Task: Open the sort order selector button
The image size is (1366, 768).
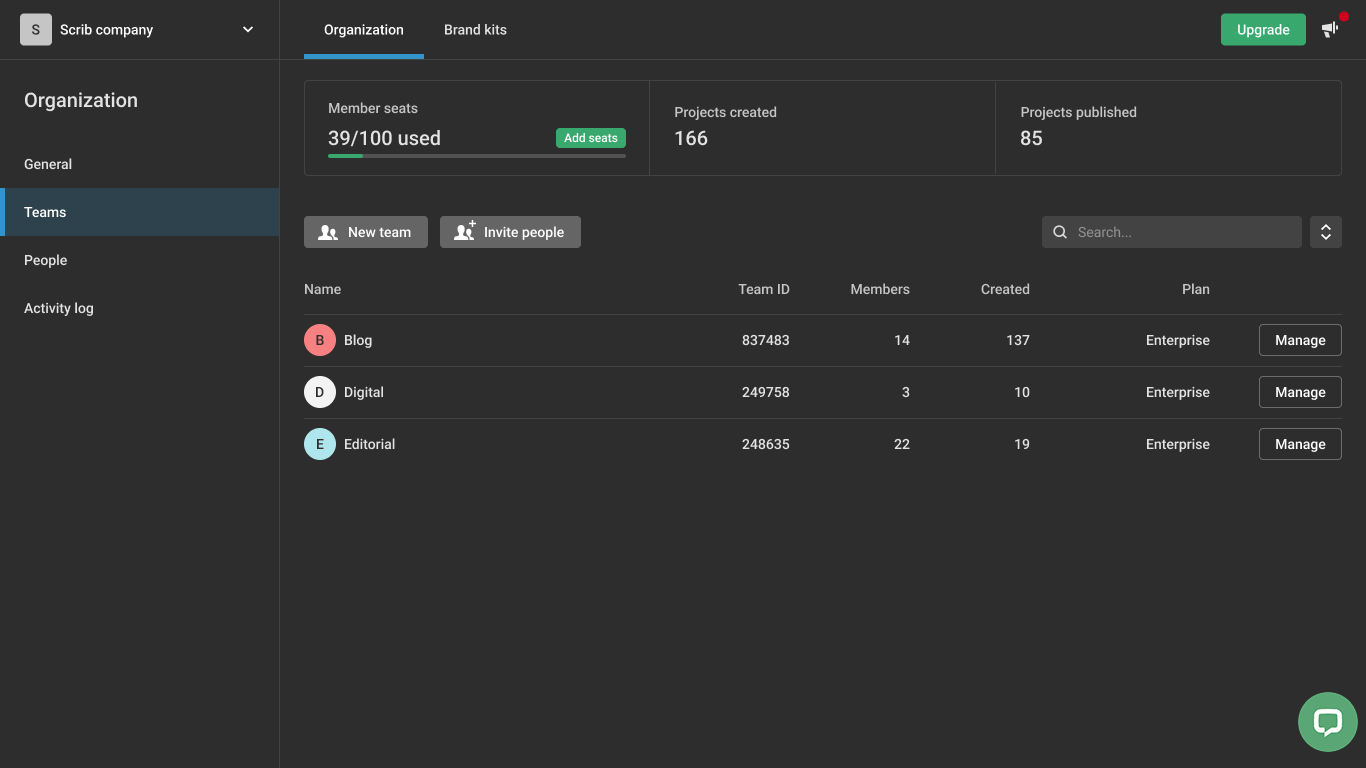Action: tap(1326, 232)
